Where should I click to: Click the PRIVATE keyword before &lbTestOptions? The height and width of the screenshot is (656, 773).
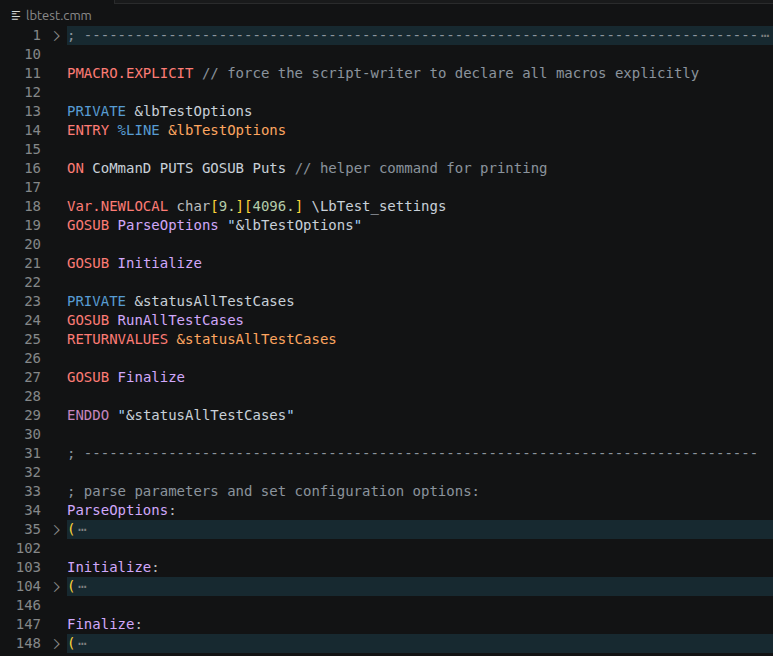[x=96, y=111]
